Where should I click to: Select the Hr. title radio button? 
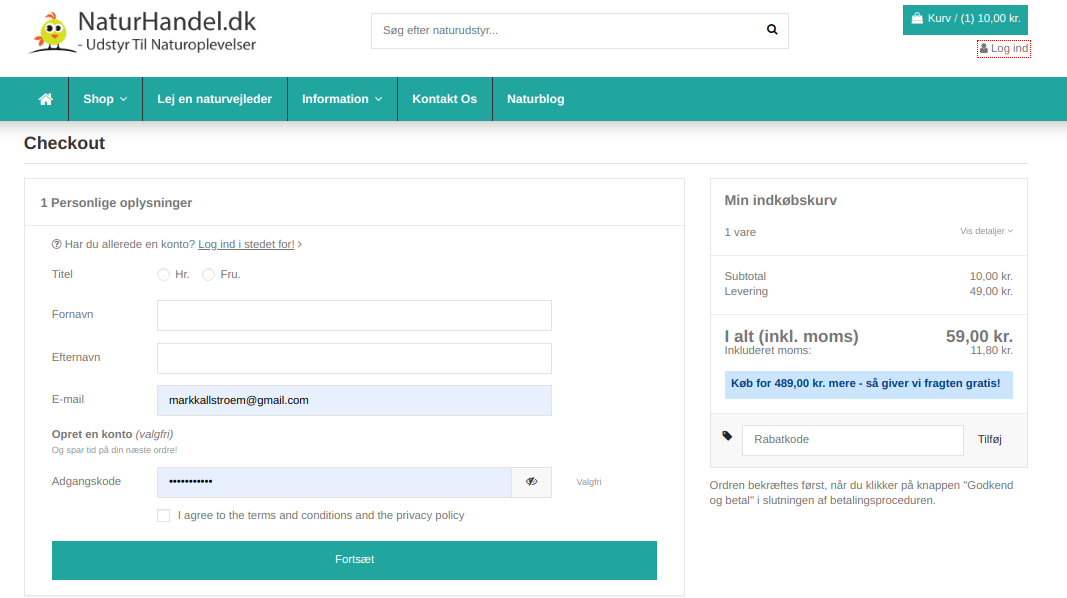(163, 274)
